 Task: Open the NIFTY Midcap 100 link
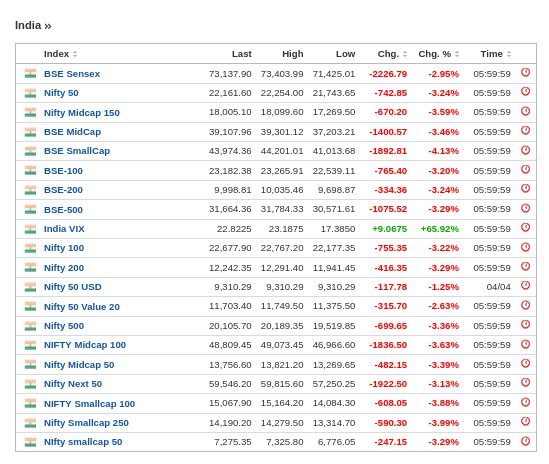pyautogui.click(x=85, y=345)
